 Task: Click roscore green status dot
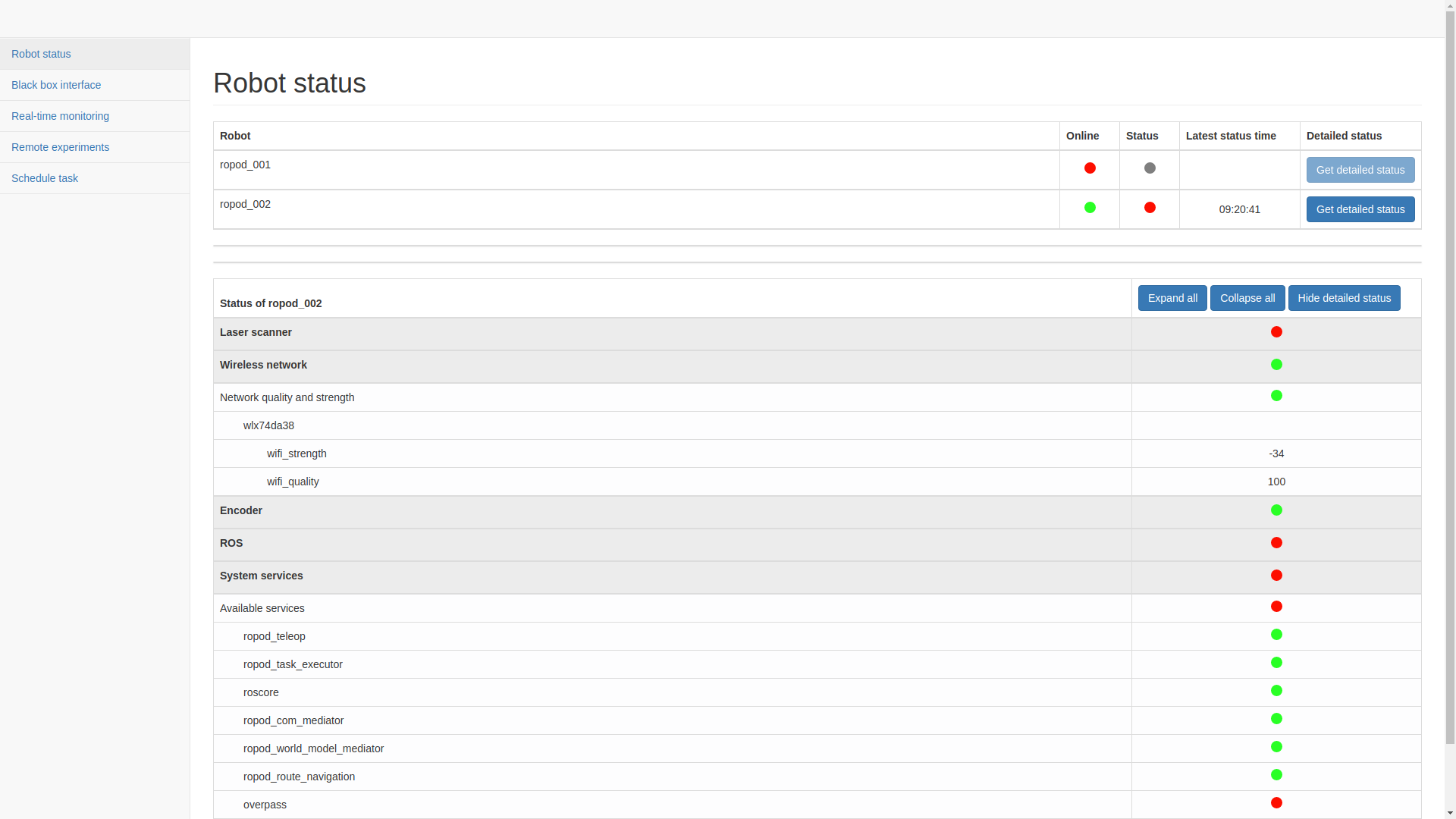point(1276,691)
